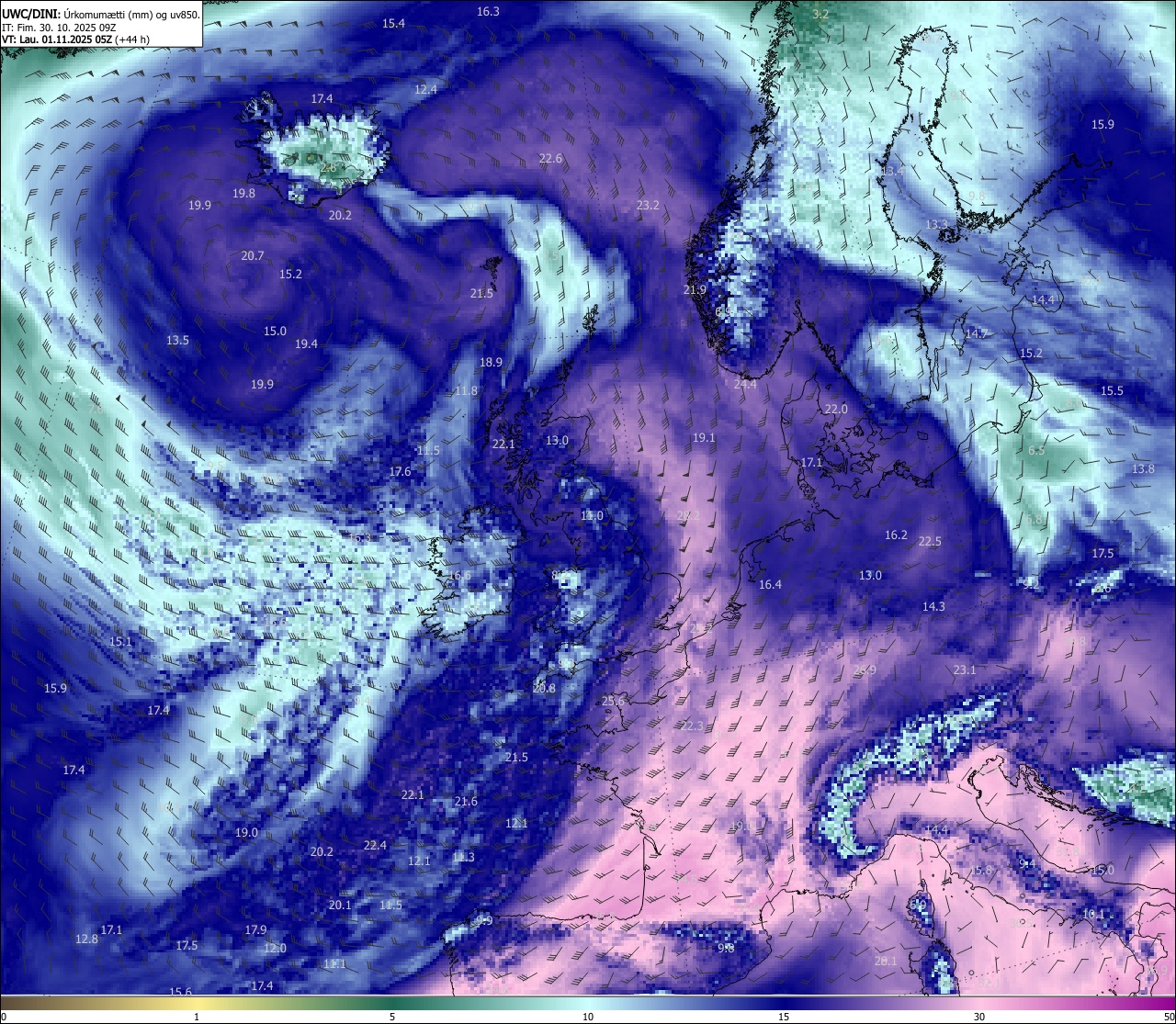
Task: Click the 17.9 value near the bottom
Action: click(x=255, y=931)
